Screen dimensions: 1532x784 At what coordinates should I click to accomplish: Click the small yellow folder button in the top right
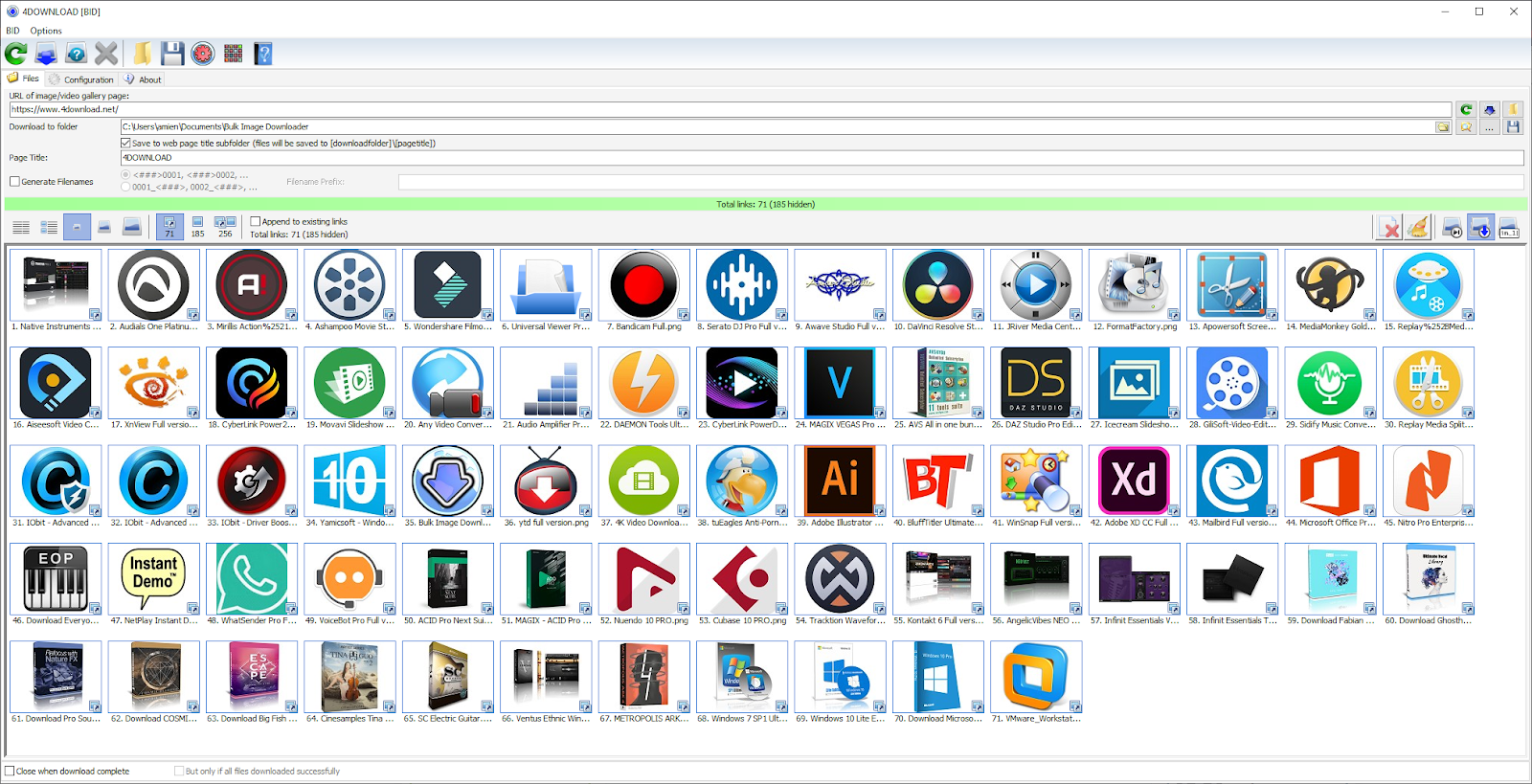coord(1513,109)
